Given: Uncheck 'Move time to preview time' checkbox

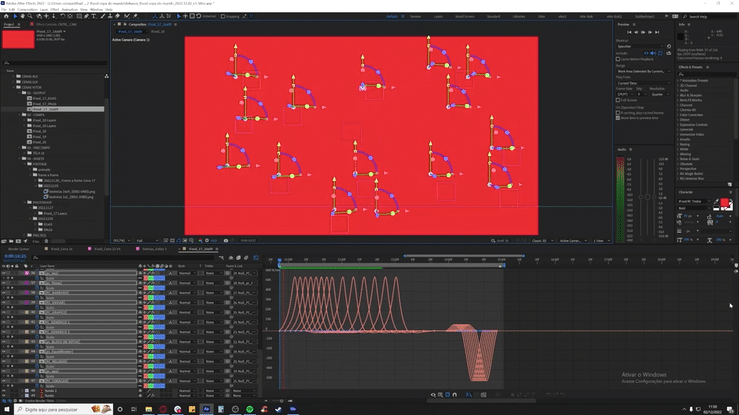Looking at the screenshot, I should pyautogui.click(x=618, y=118).
